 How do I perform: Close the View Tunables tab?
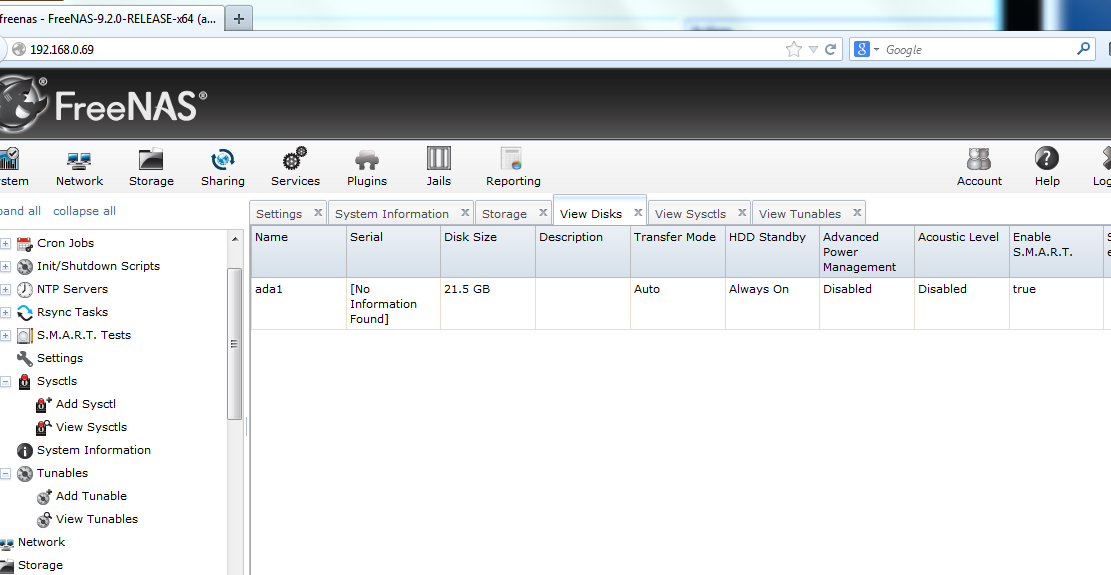pyautogui.click(x=857, y=212)
